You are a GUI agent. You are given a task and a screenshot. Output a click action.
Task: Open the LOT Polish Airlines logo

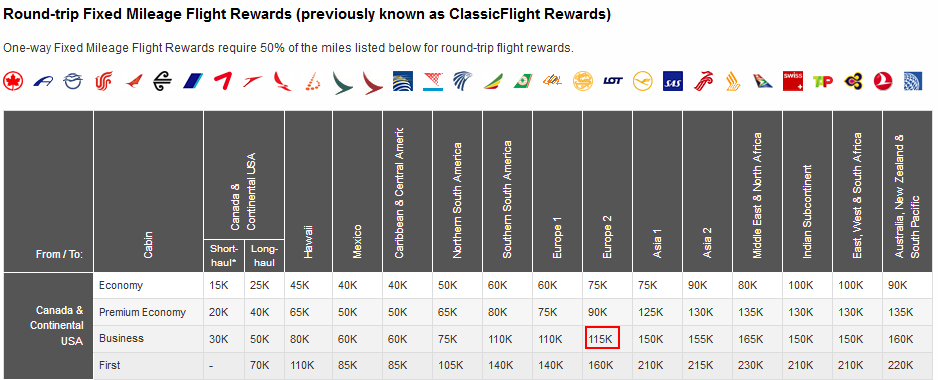613,81
